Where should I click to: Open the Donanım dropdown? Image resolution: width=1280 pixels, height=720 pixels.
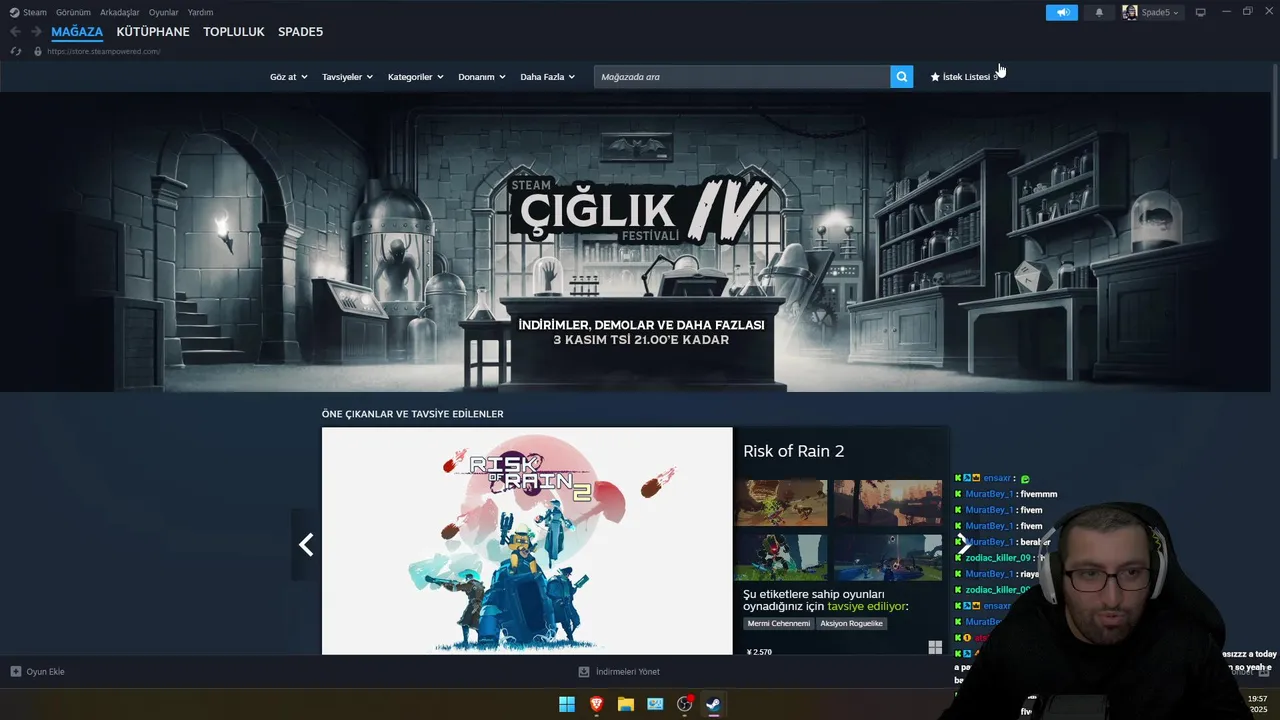point(482,77)
